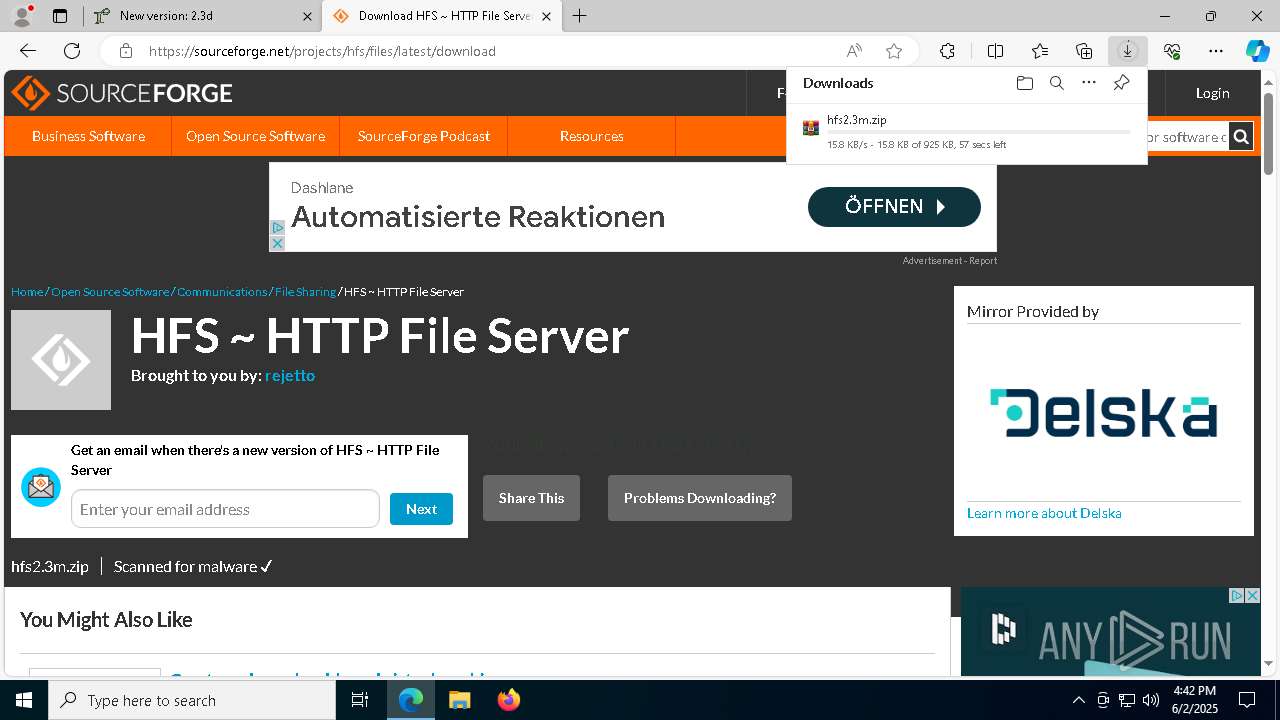The height and width of the screenshot is (720, 1280).
Task: Click the AdChoices triangle on Dashlane ad
Action: [277, 228]
